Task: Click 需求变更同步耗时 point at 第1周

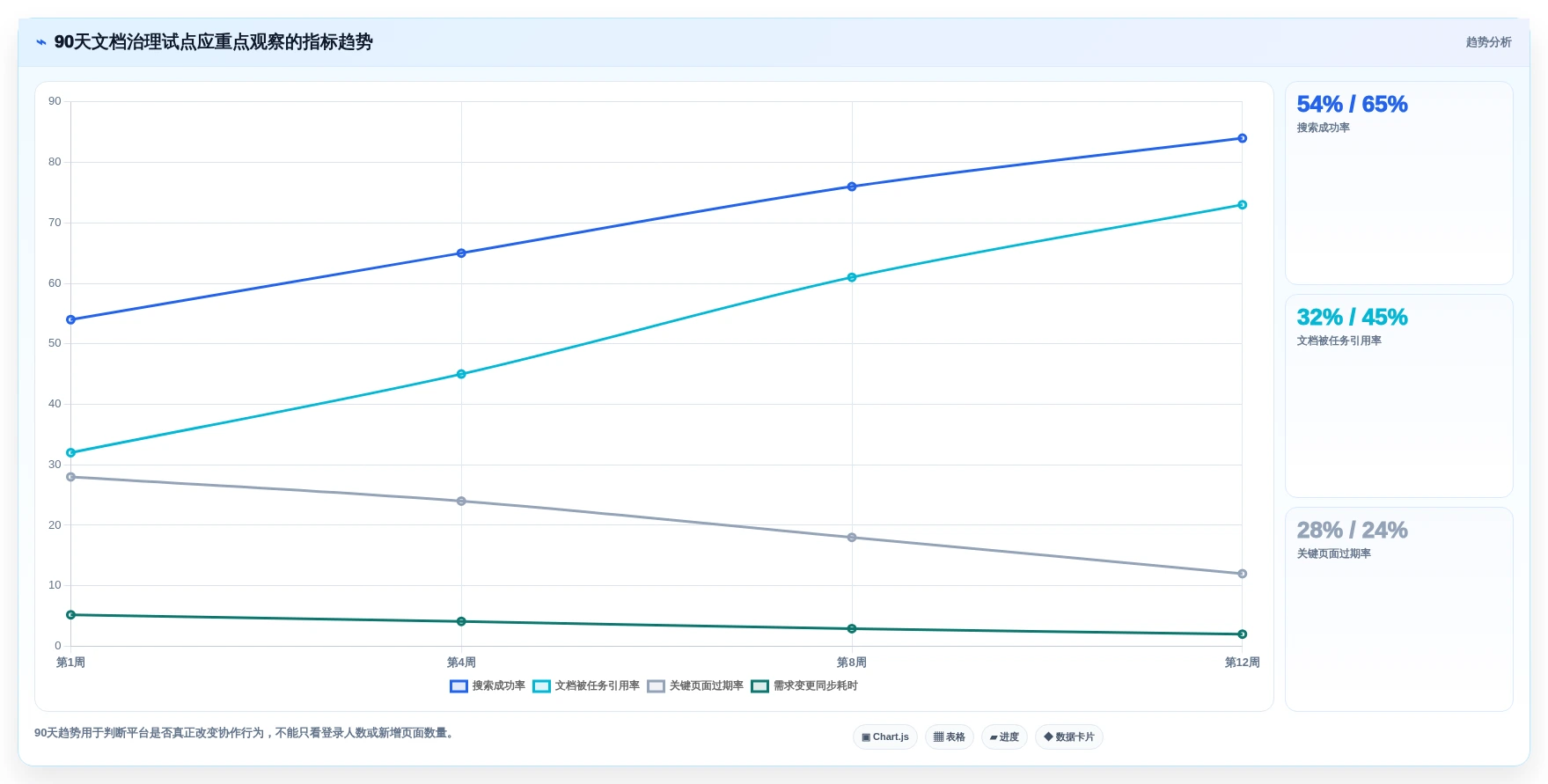Action: [x=71, y=615]
